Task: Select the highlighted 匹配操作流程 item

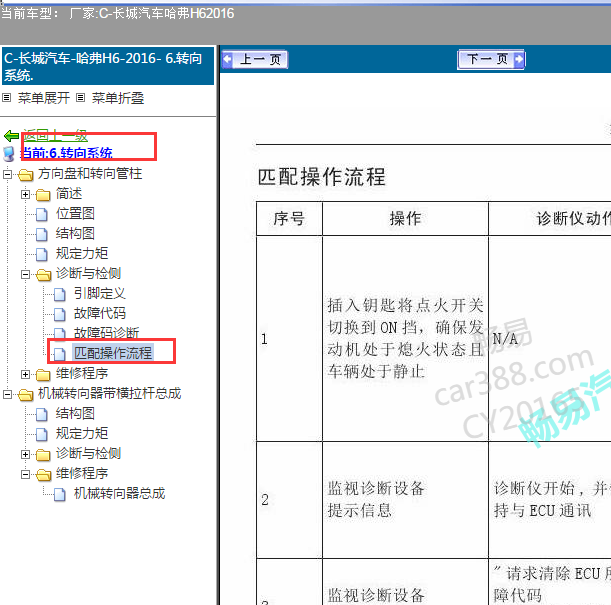Action: [x=113, y=353]
